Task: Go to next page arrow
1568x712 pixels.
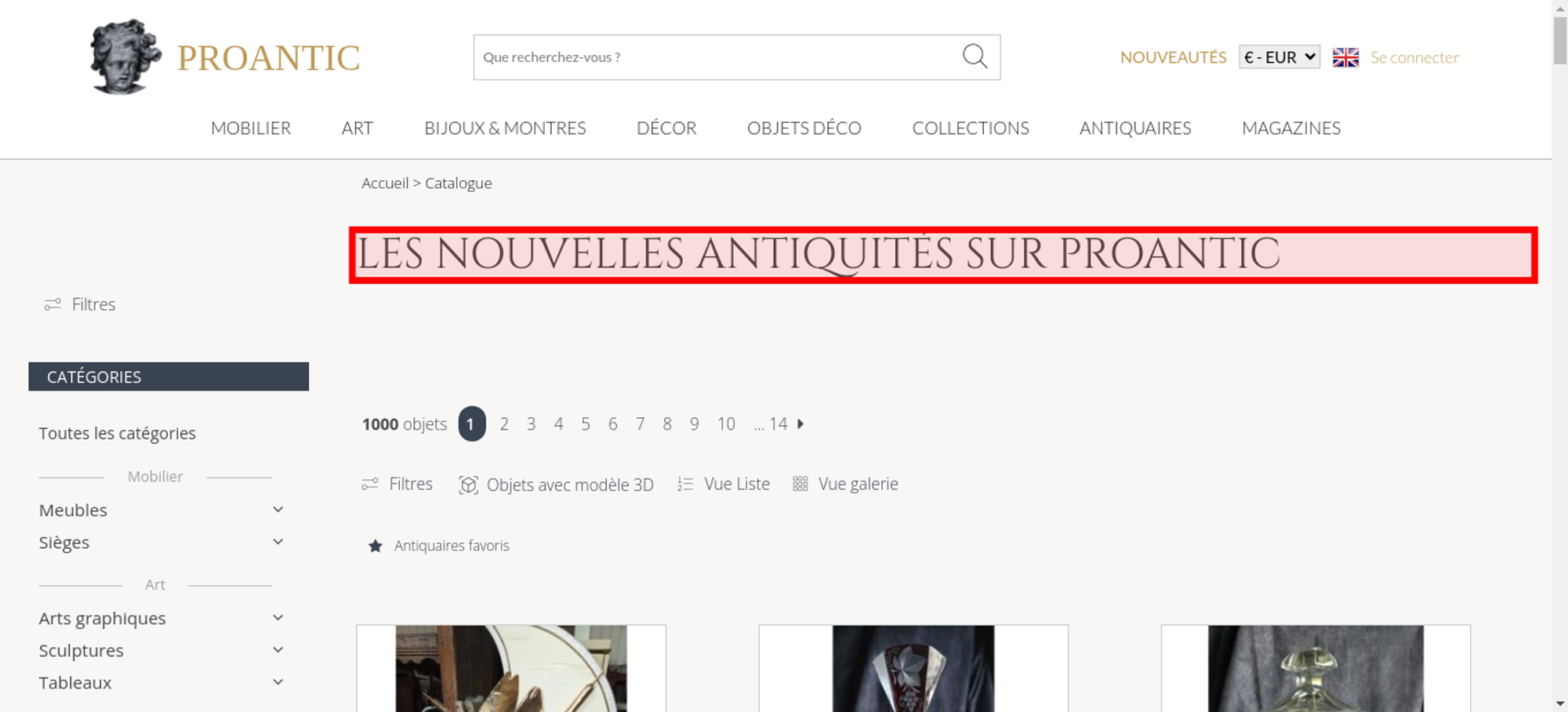Action: click(800, 423)
